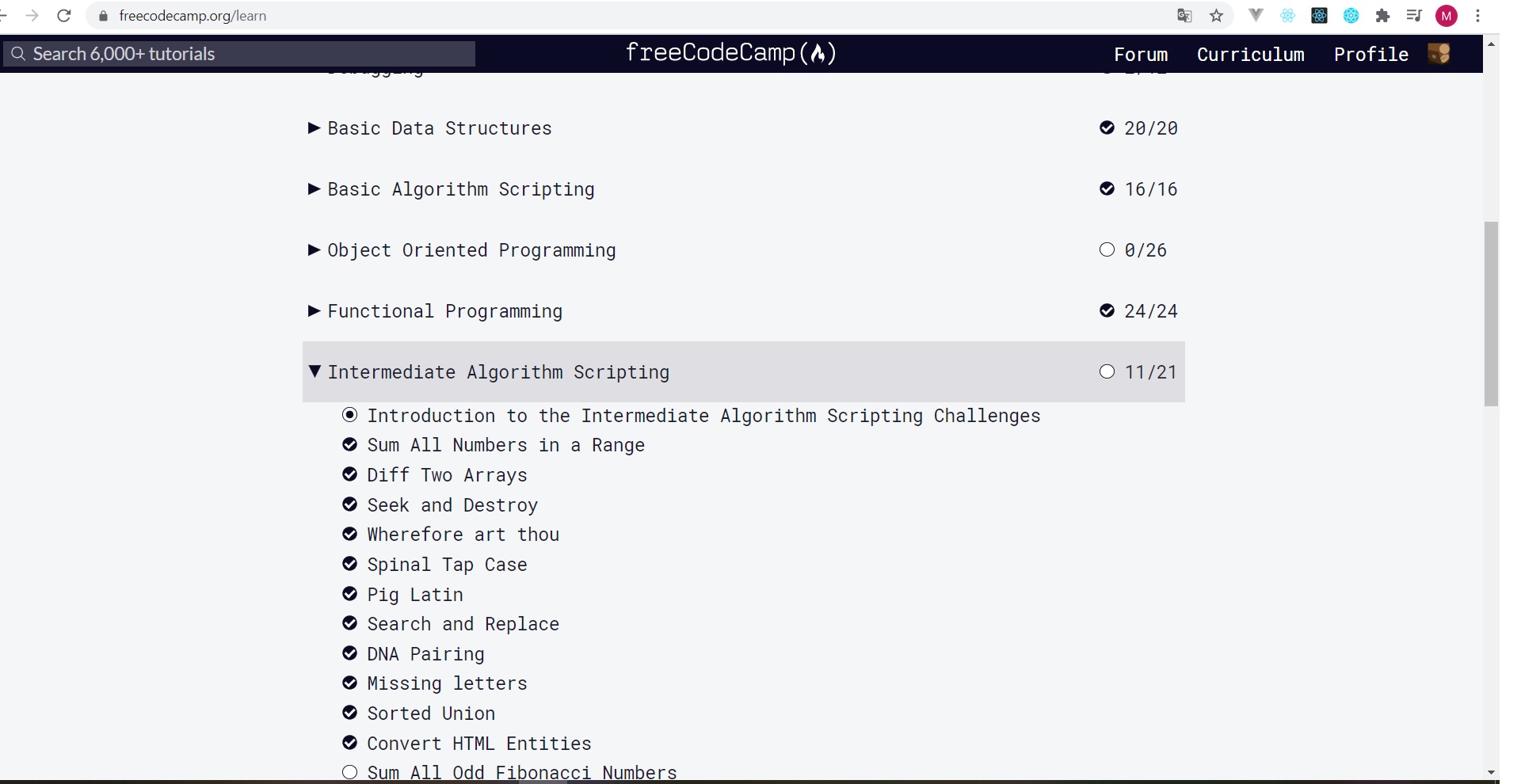The height and width of the screenshot is (784, 1521).
Task: Open the Spinal Tap Case challenge
Action: [447, 565]
